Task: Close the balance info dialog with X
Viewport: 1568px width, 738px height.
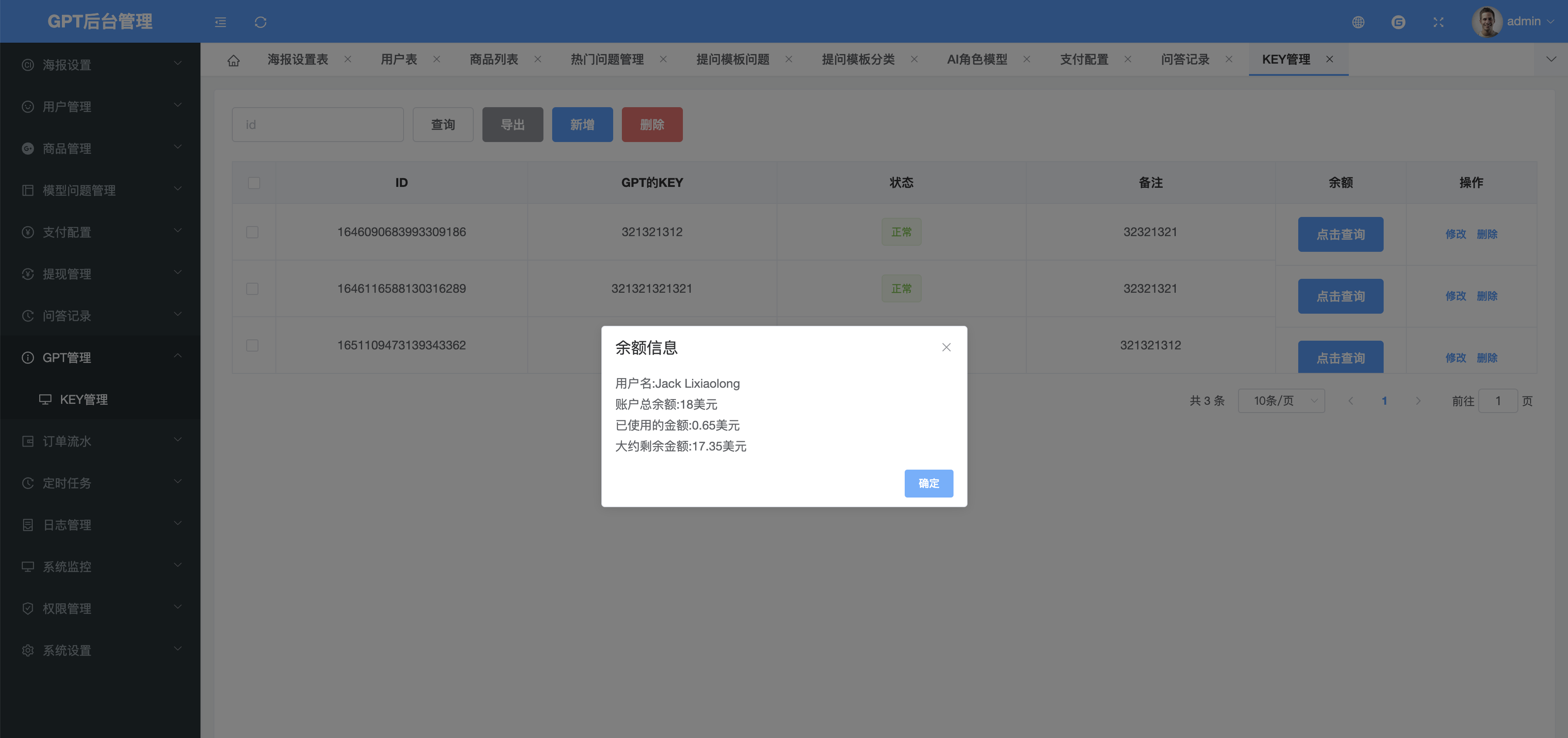Action: click(946, 347)
